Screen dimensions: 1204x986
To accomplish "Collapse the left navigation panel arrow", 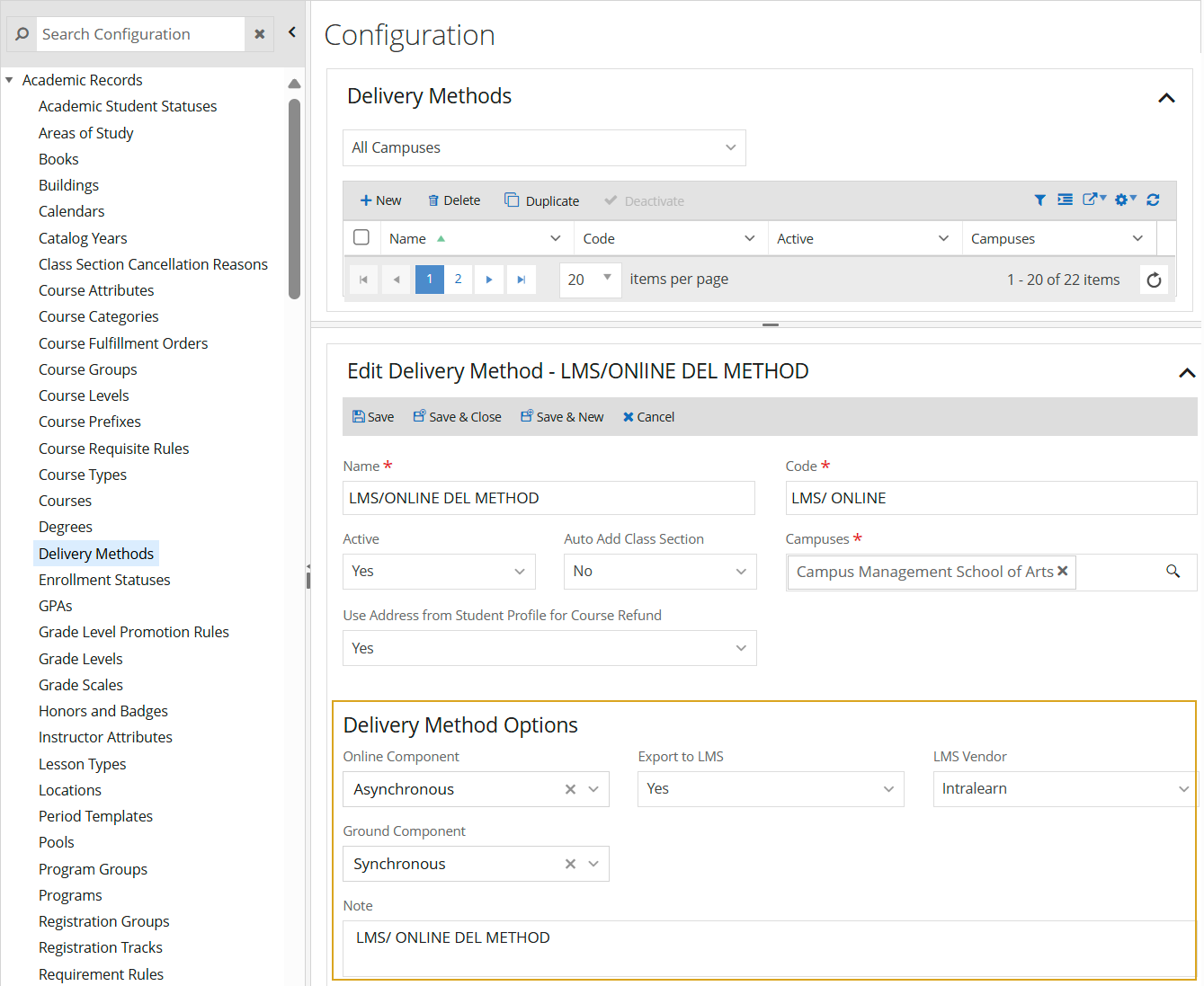I will [x=292, y=32].
